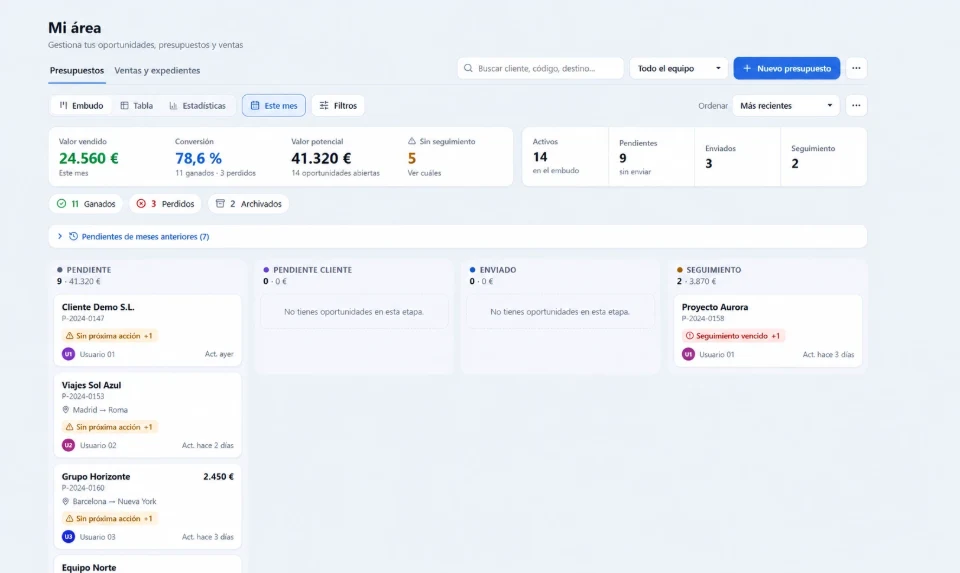Click the PENDIENTE CLIENTE column header

click(312, 269)
